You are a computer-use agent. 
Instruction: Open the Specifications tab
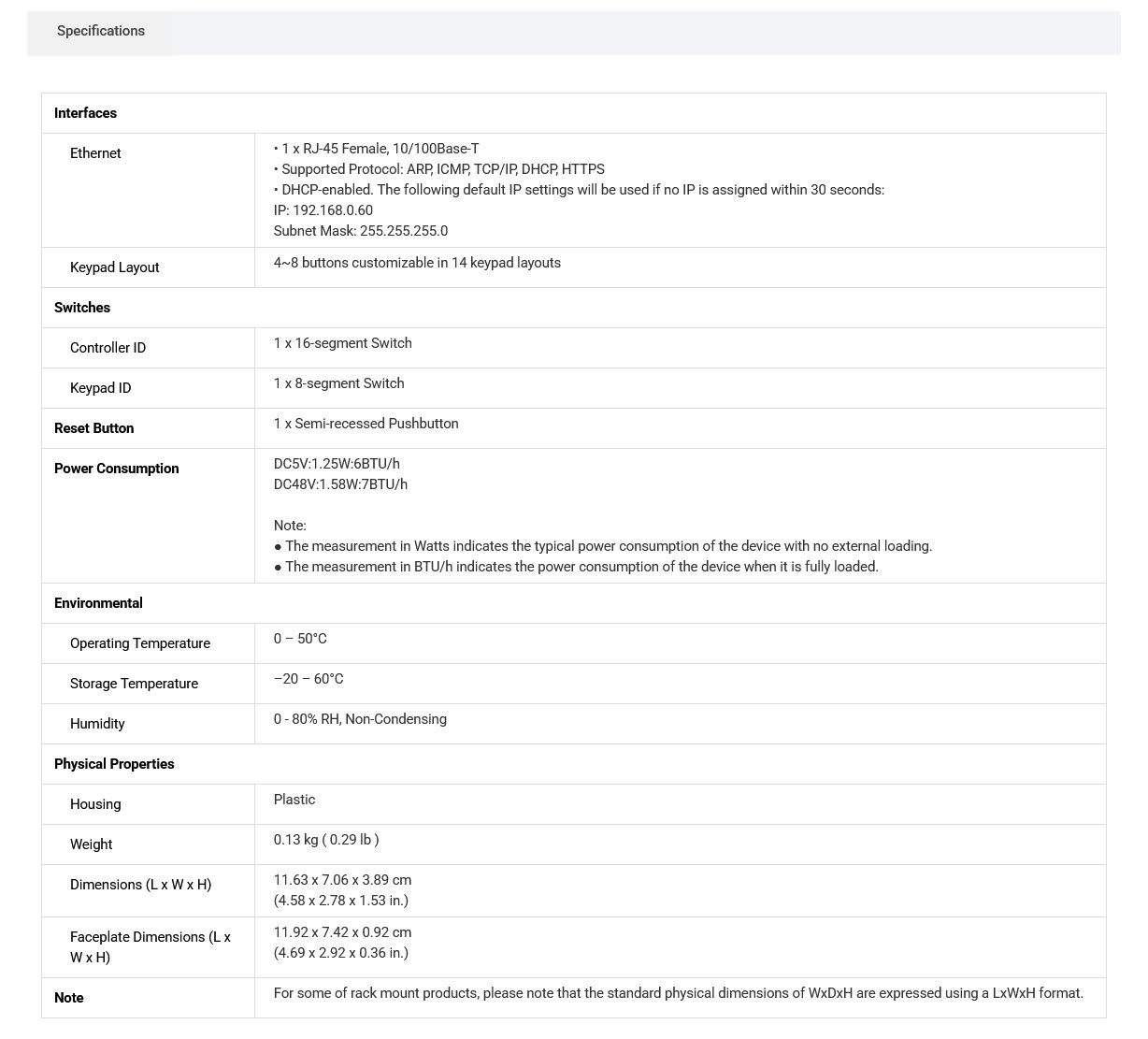click(x=101, y=32)
